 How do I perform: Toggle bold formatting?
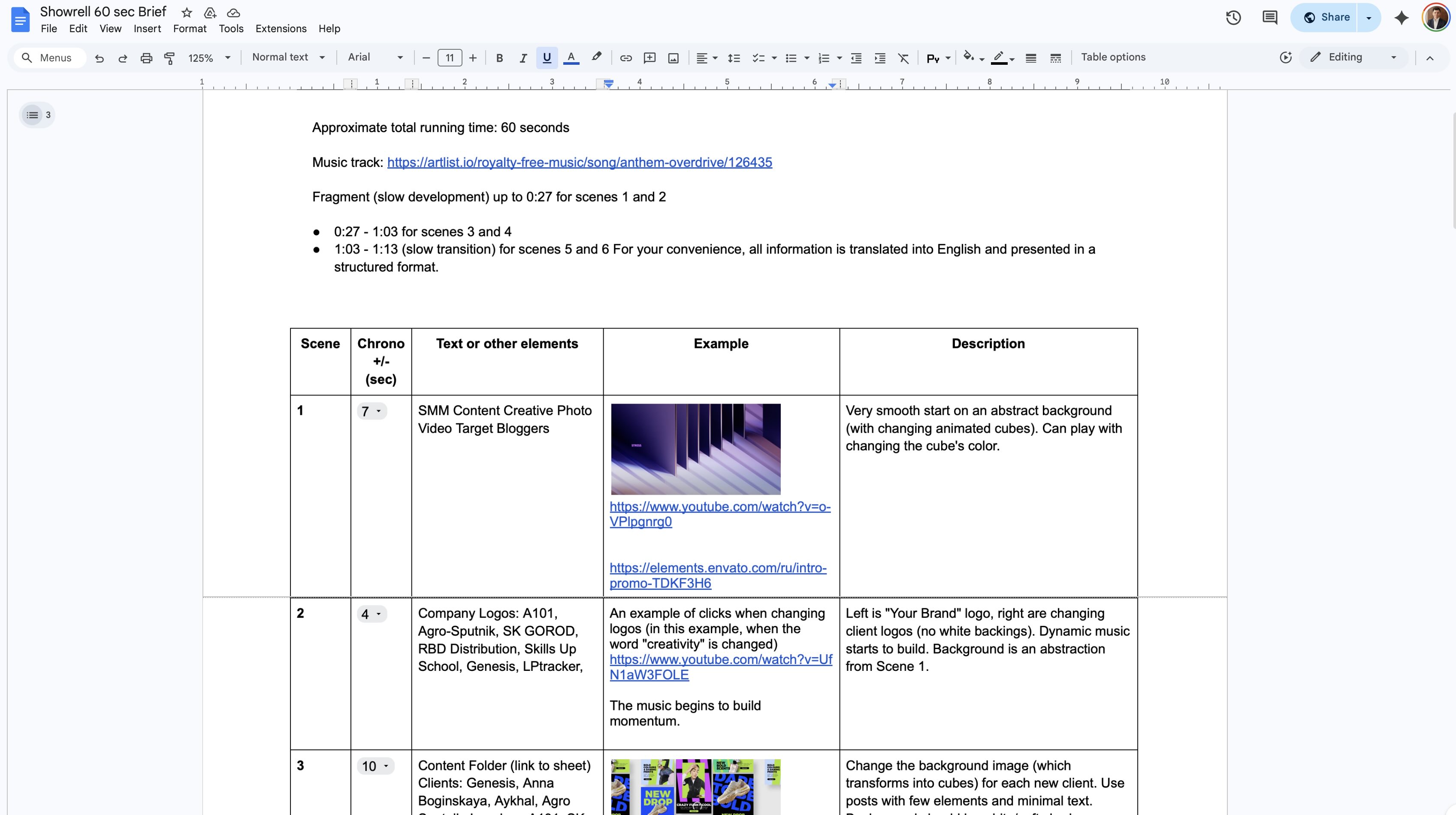[499, 57]
